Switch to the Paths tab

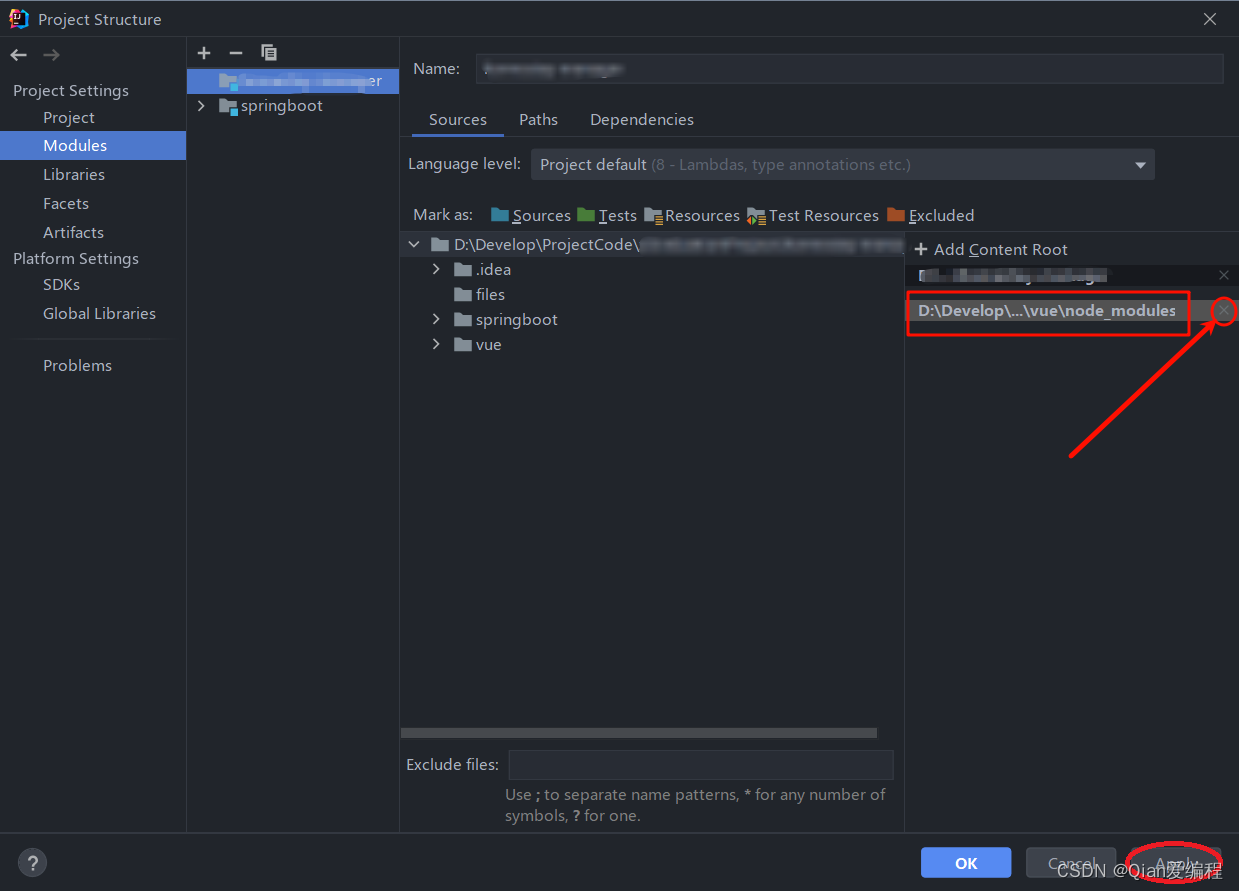pyautogui.click(x=538, y=119)
